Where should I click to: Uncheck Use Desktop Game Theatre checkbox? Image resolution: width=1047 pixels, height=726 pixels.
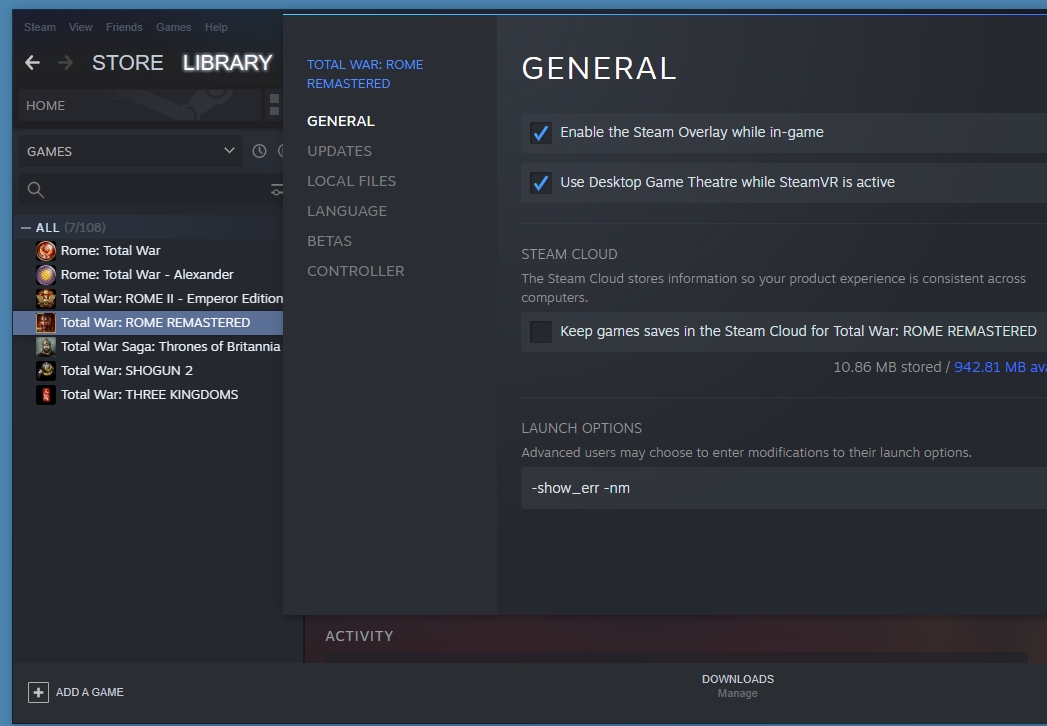pyautogui.click(x=541, y=182)
